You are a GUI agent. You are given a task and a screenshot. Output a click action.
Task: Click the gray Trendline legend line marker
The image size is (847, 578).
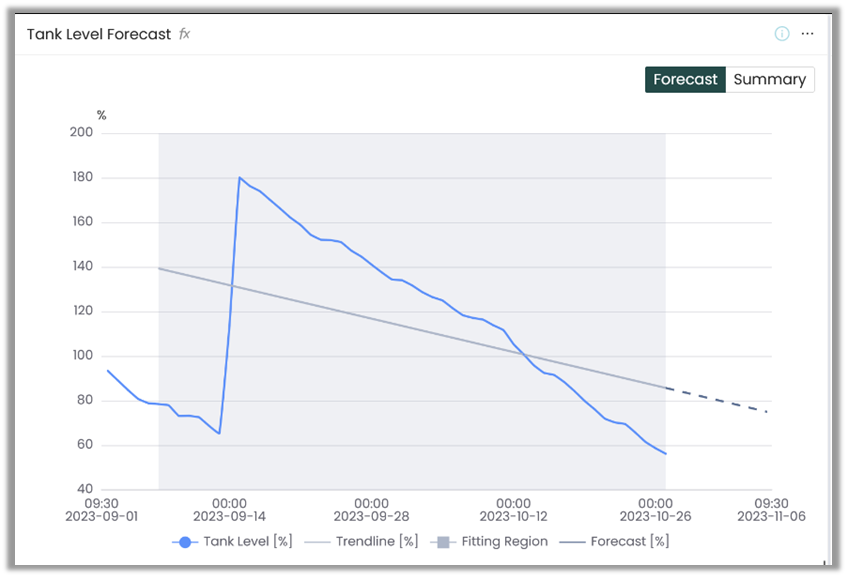pyautogui.click(x=316, y=542)
